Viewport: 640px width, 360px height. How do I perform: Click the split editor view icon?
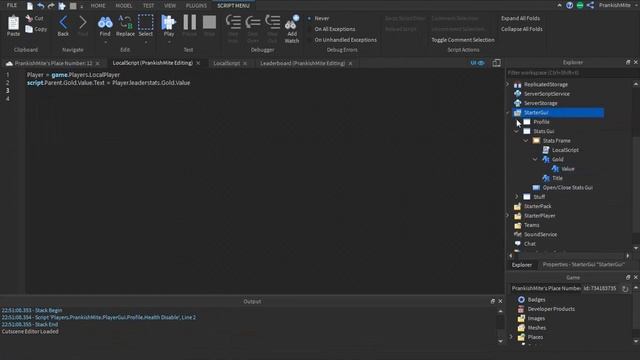(x=496, y=63)
